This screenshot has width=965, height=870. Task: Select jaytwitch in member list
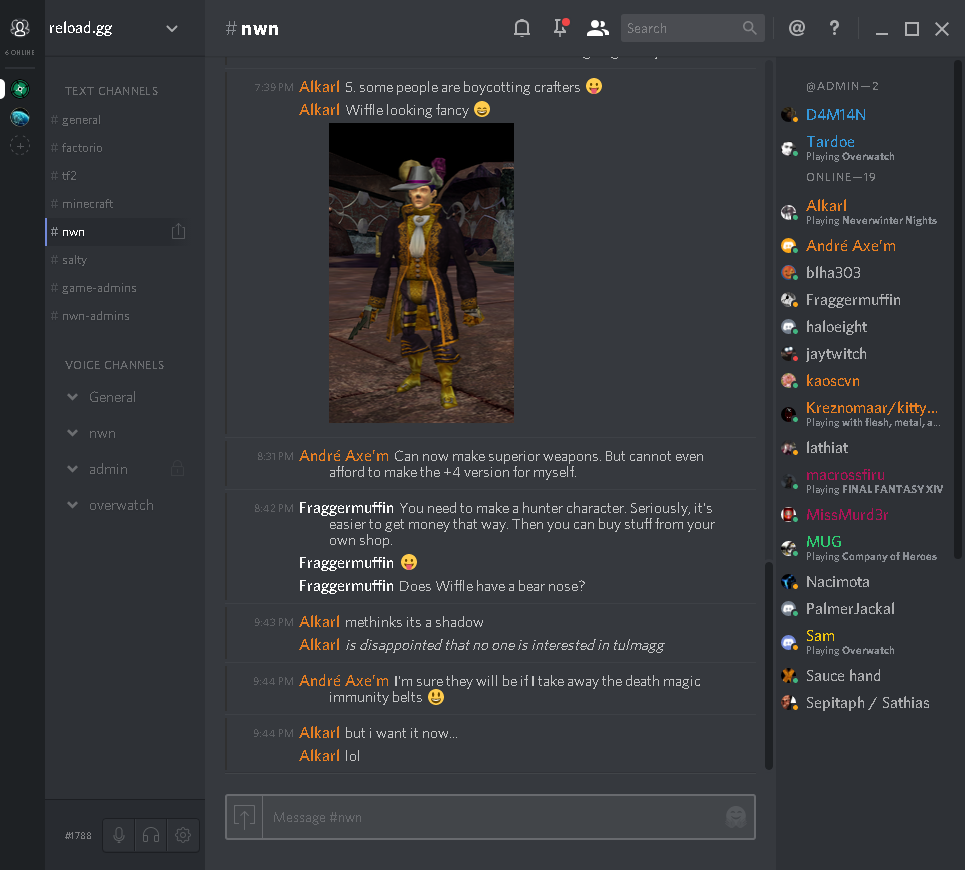pos(865,354)
